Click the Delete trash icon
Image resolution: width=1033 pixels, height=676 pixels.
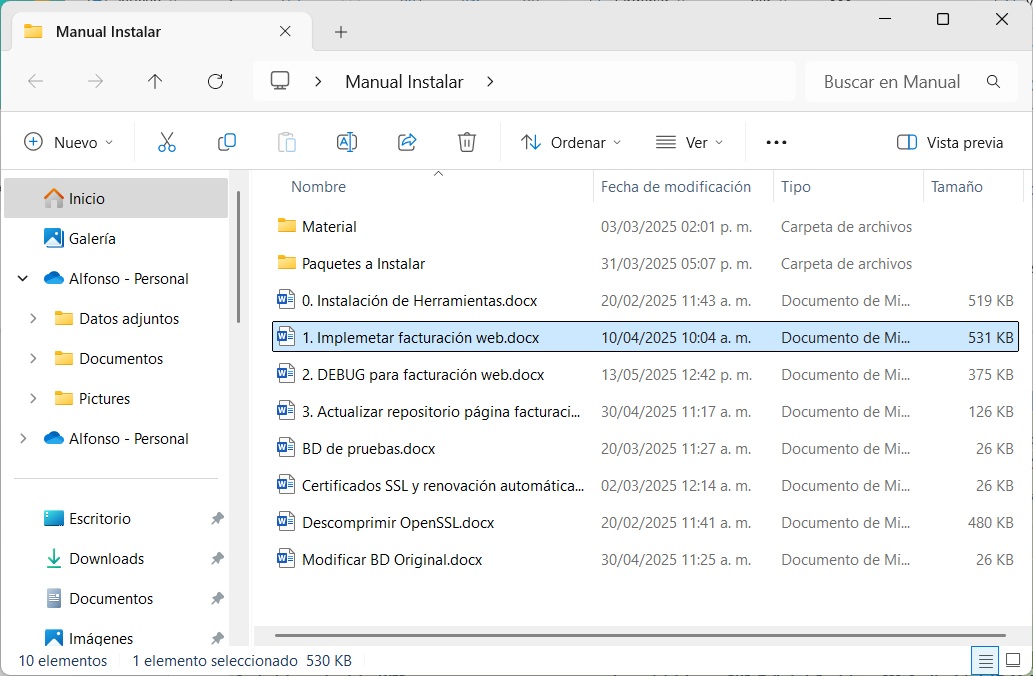[x=467, y=142]
